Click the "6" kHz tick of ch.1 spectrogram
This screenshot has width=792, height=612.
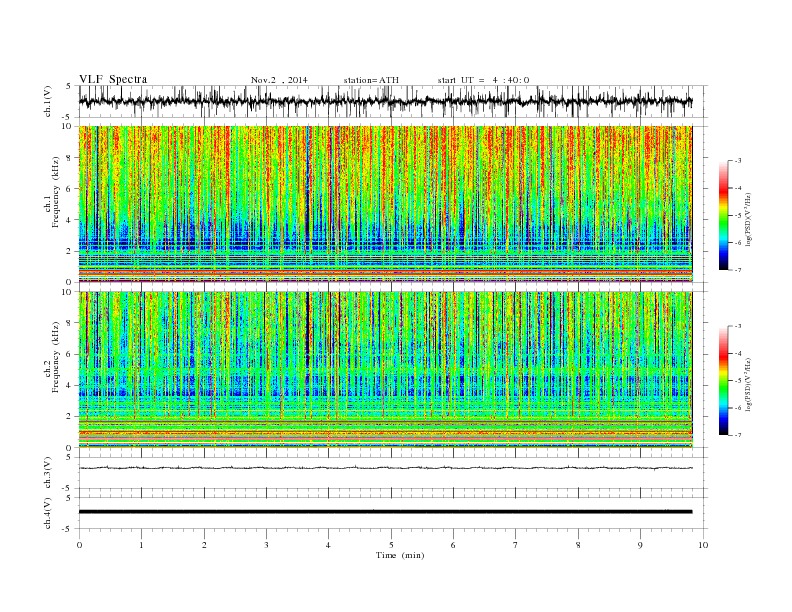(x=69, y=189)
